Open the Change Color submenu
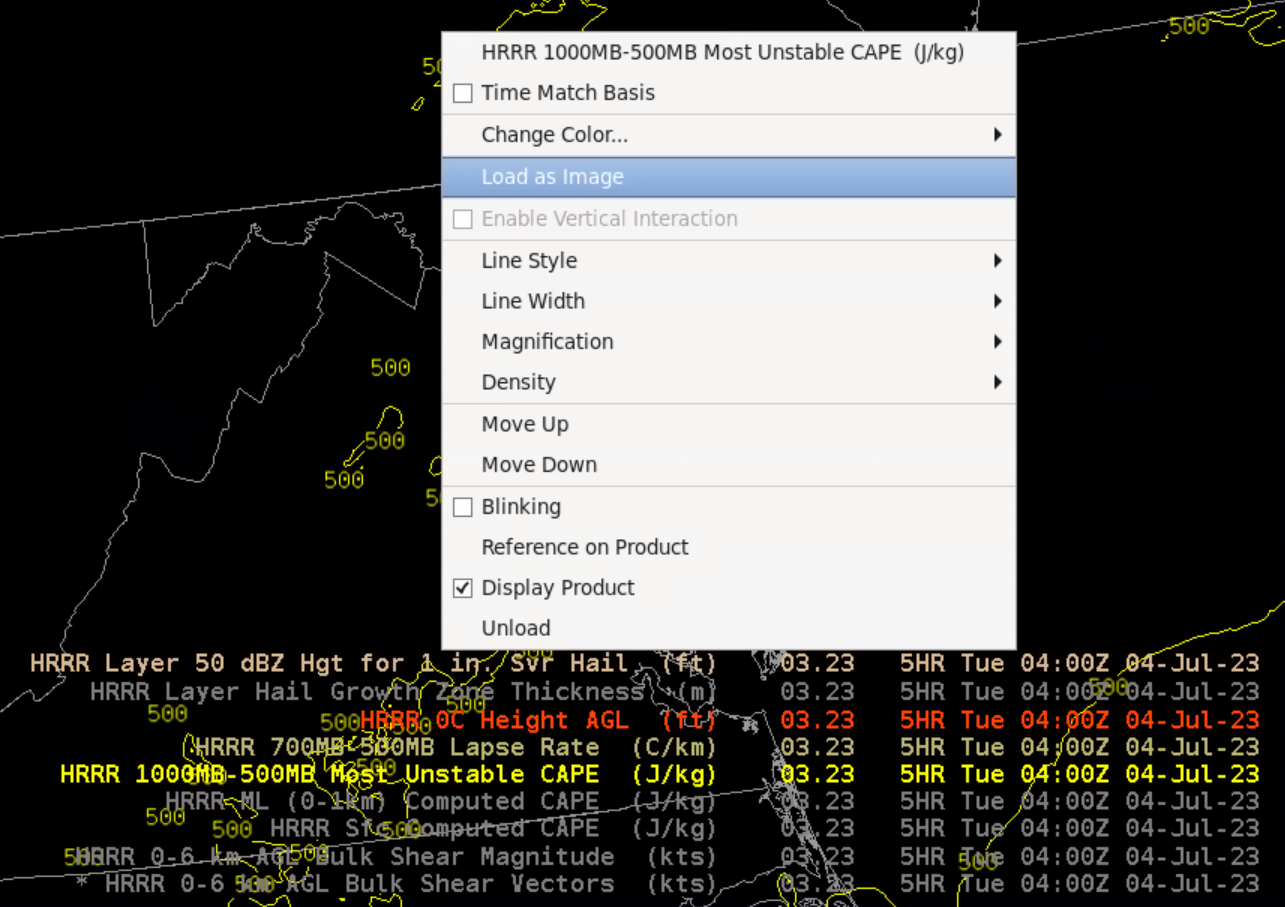 [x=729, y=135]
